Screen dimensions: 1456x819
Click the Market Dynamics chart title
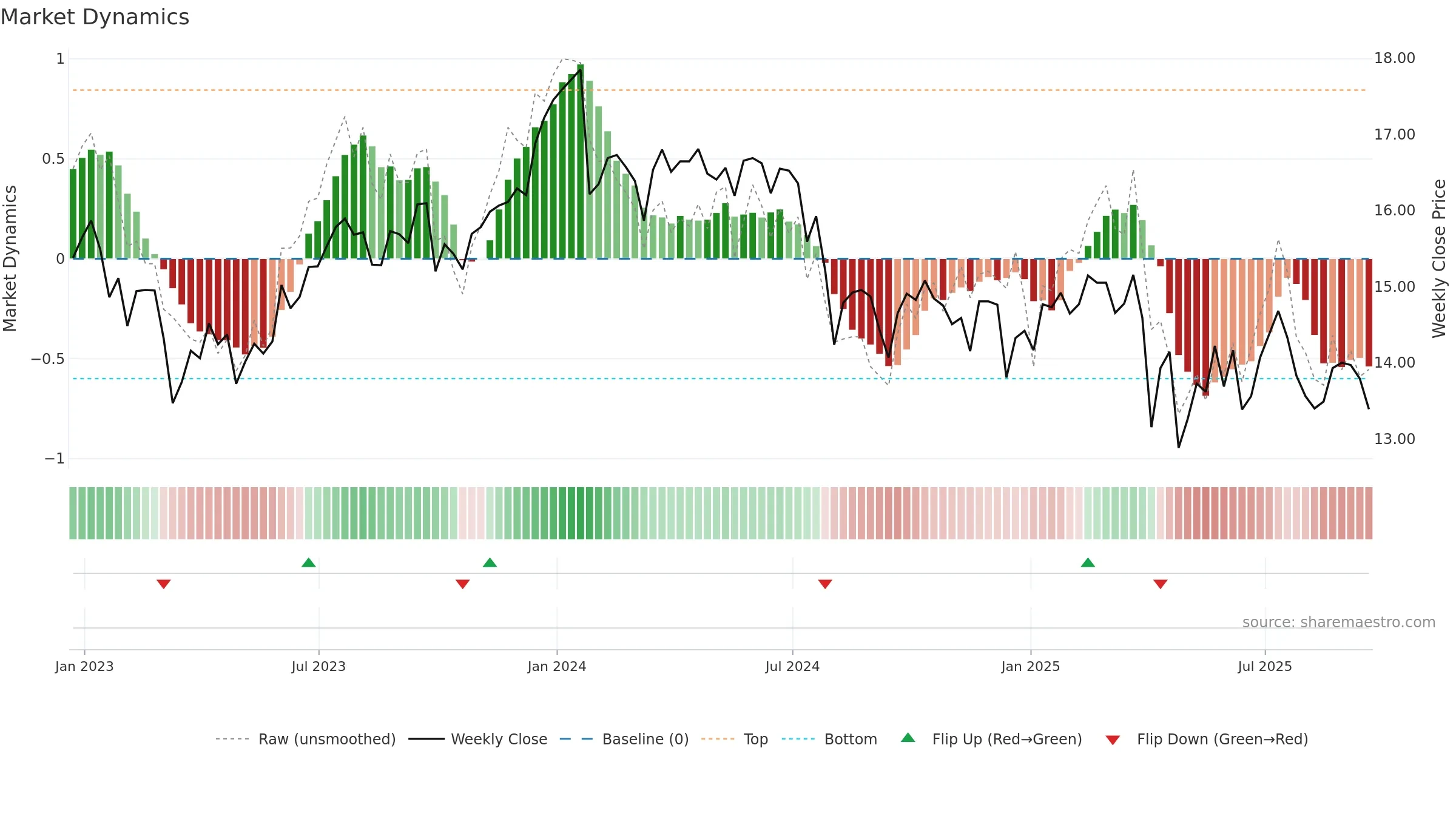95,17
